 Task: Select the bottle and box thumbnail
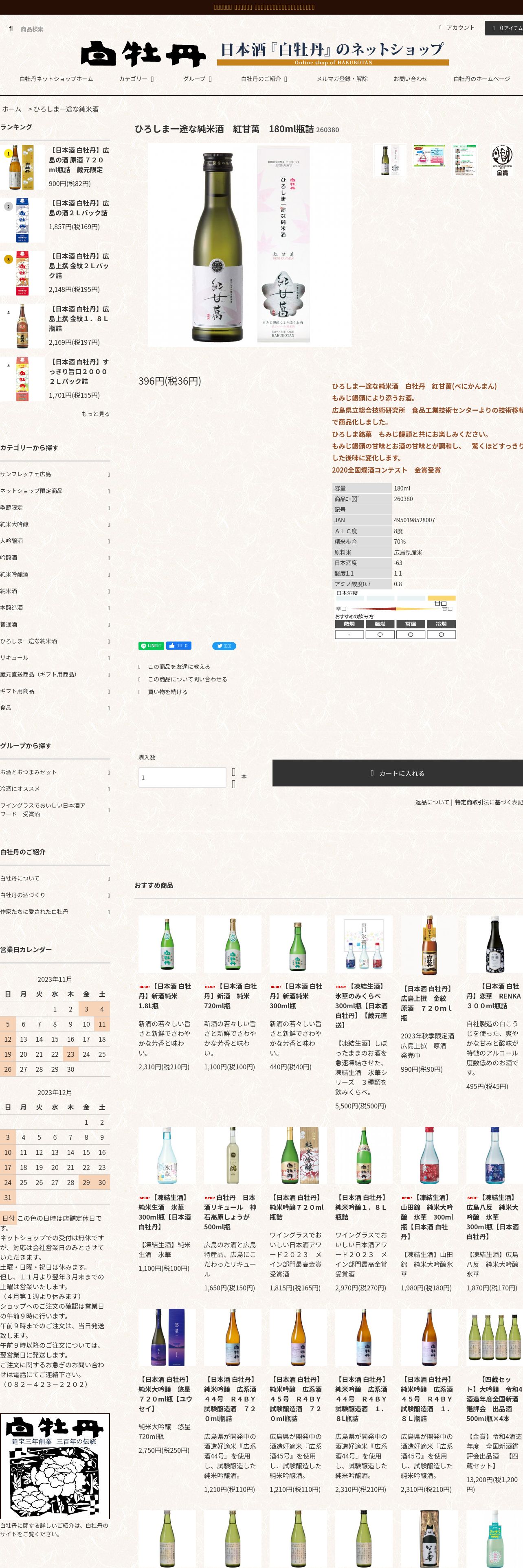pos(390,160)
